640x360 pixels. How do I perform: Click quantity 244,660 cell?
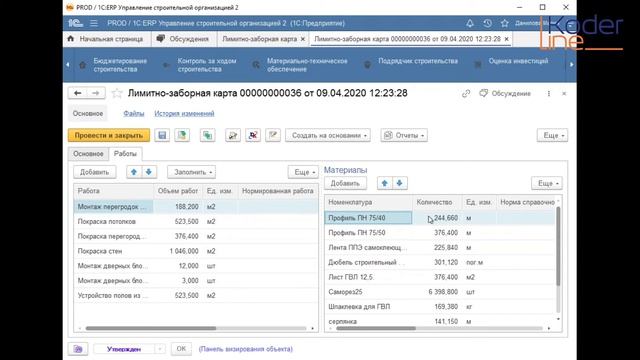(437, 218)
